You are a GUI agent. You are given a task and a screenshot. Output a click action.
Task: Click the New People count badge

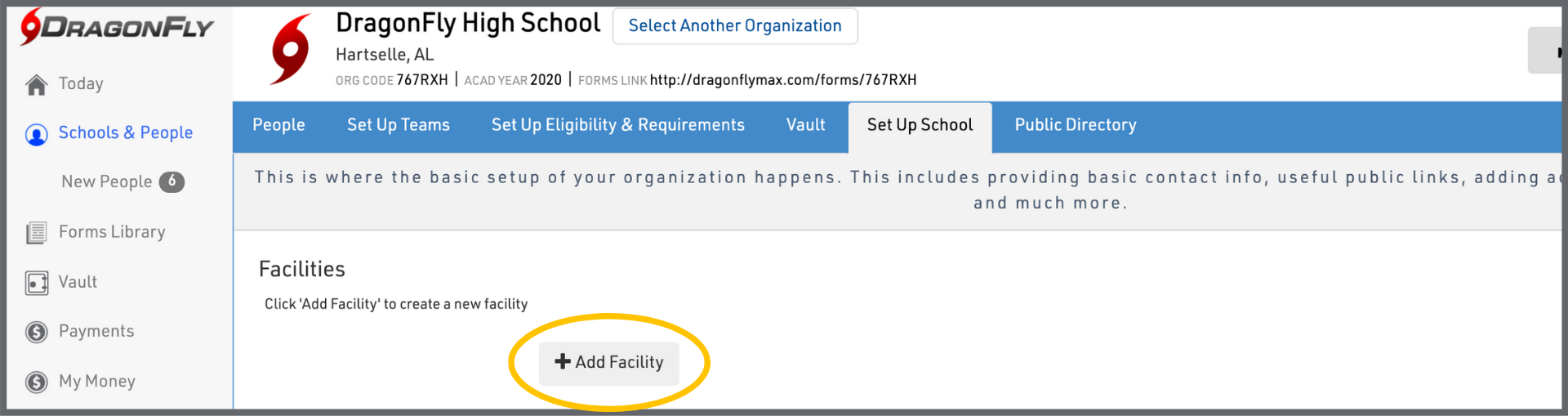coord(171,181)
